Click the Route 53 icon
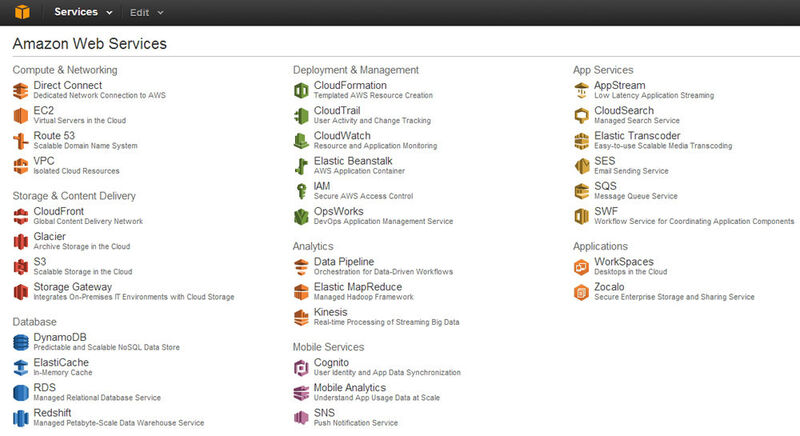The image size is (800, 436). point(20,141)
